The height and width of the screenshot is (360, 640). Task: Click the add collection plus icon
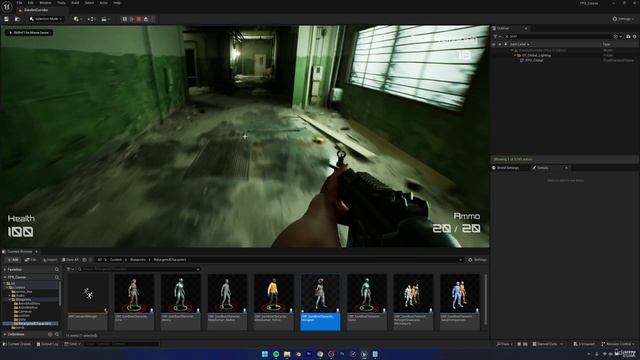click(50, 334)
